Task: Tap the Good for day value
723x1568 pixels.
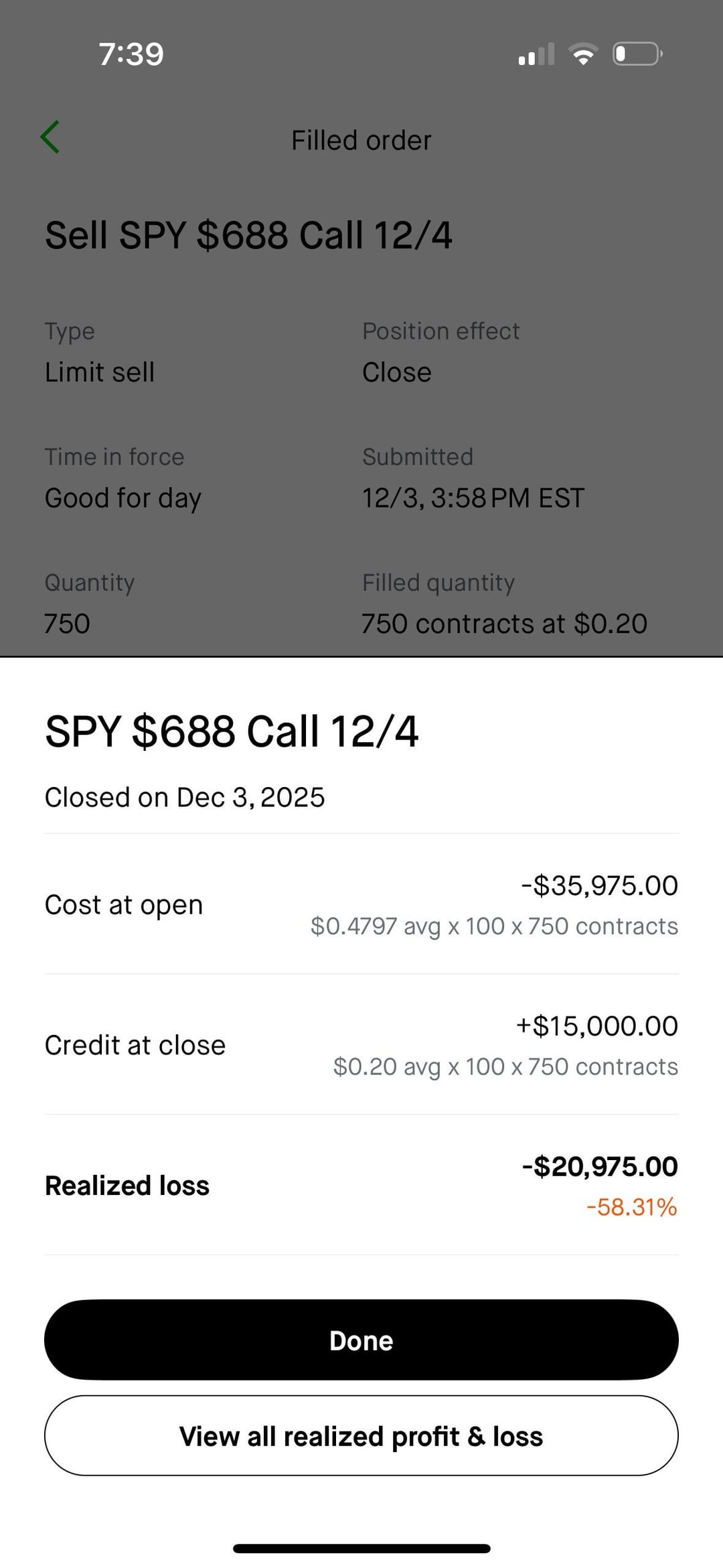Action: pyautogui.click(x=123, y=498)
